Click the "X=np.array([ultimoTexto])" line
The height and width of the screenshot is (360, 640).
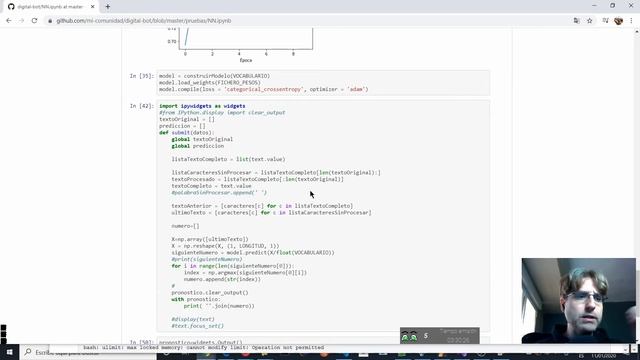210,239
